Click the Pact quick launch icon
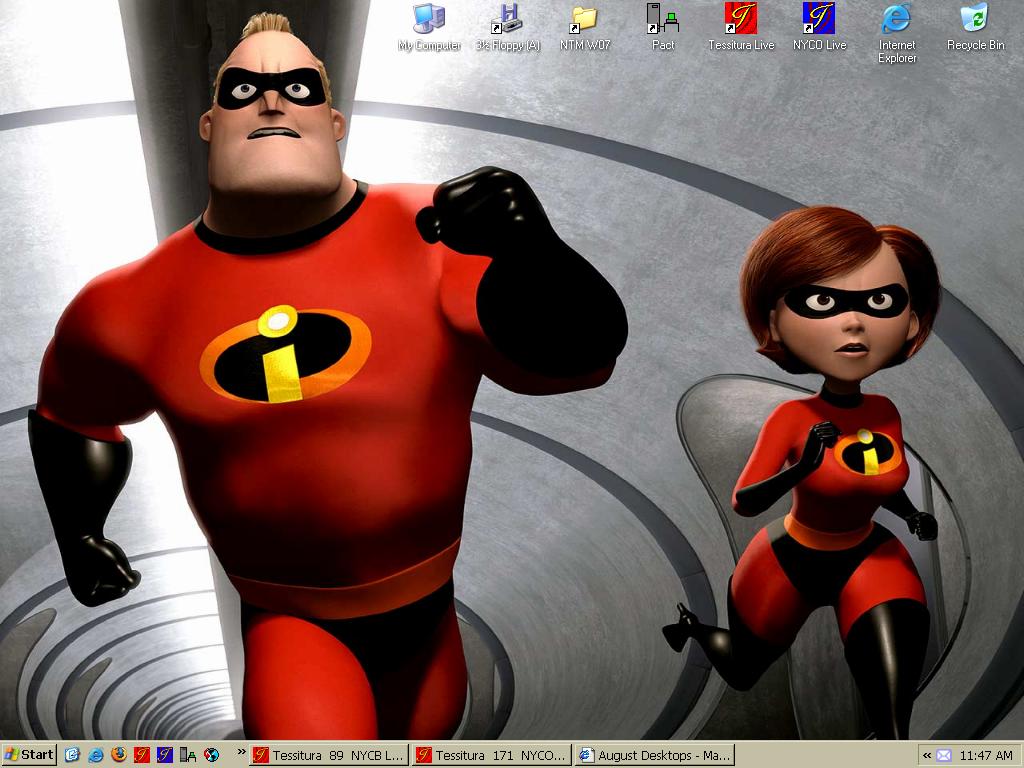Viewport: 1024px width, 768px height. pyautogui.click(x=188, y=755)
